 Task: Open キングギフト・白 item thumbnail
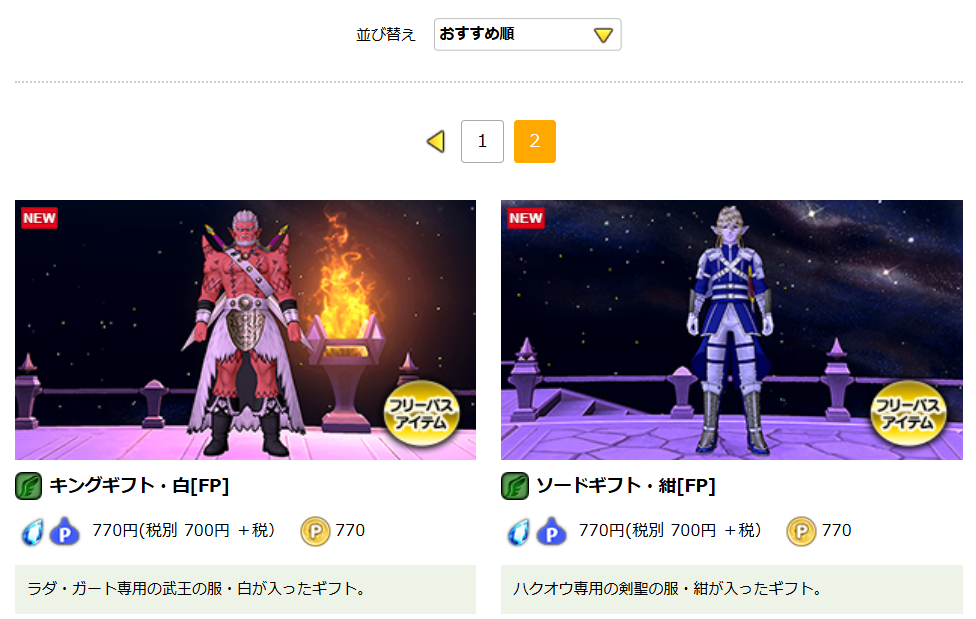245,329
